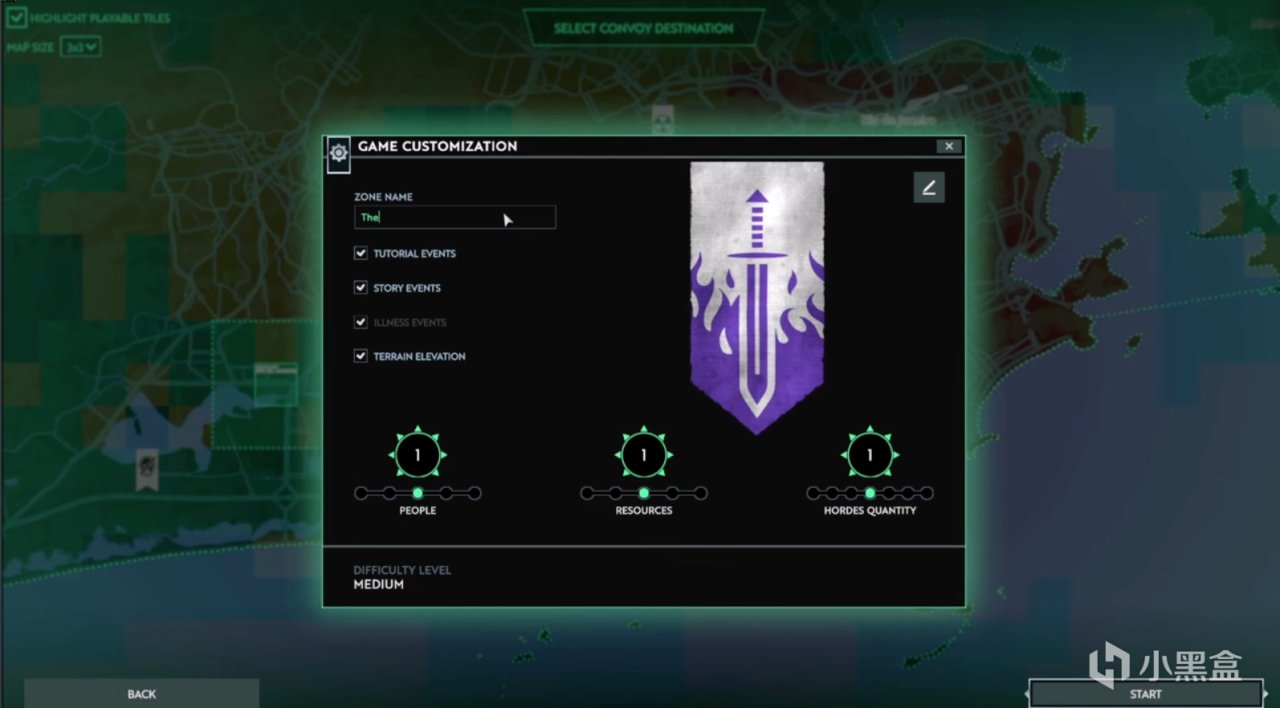
Task: Click the purple sword banner emblem
Action: (x=757, y=297)
